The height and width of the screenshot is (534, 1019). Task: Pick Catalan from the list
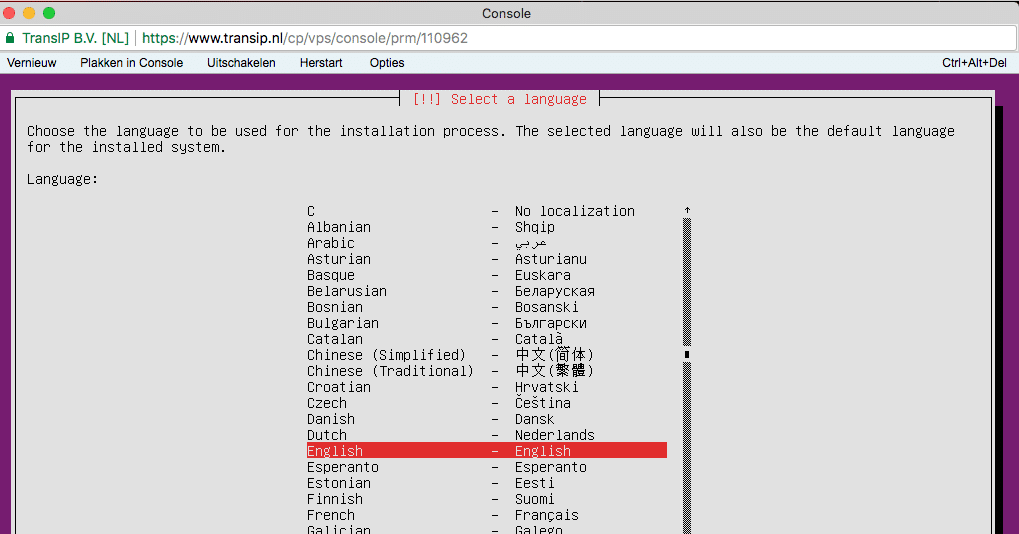(x=487, y=339)
